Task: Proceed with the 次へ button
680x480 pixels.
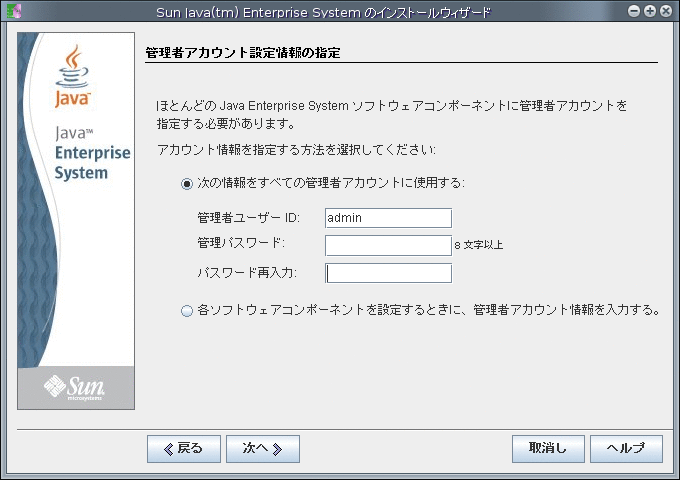Action: [x=263, y=449]
